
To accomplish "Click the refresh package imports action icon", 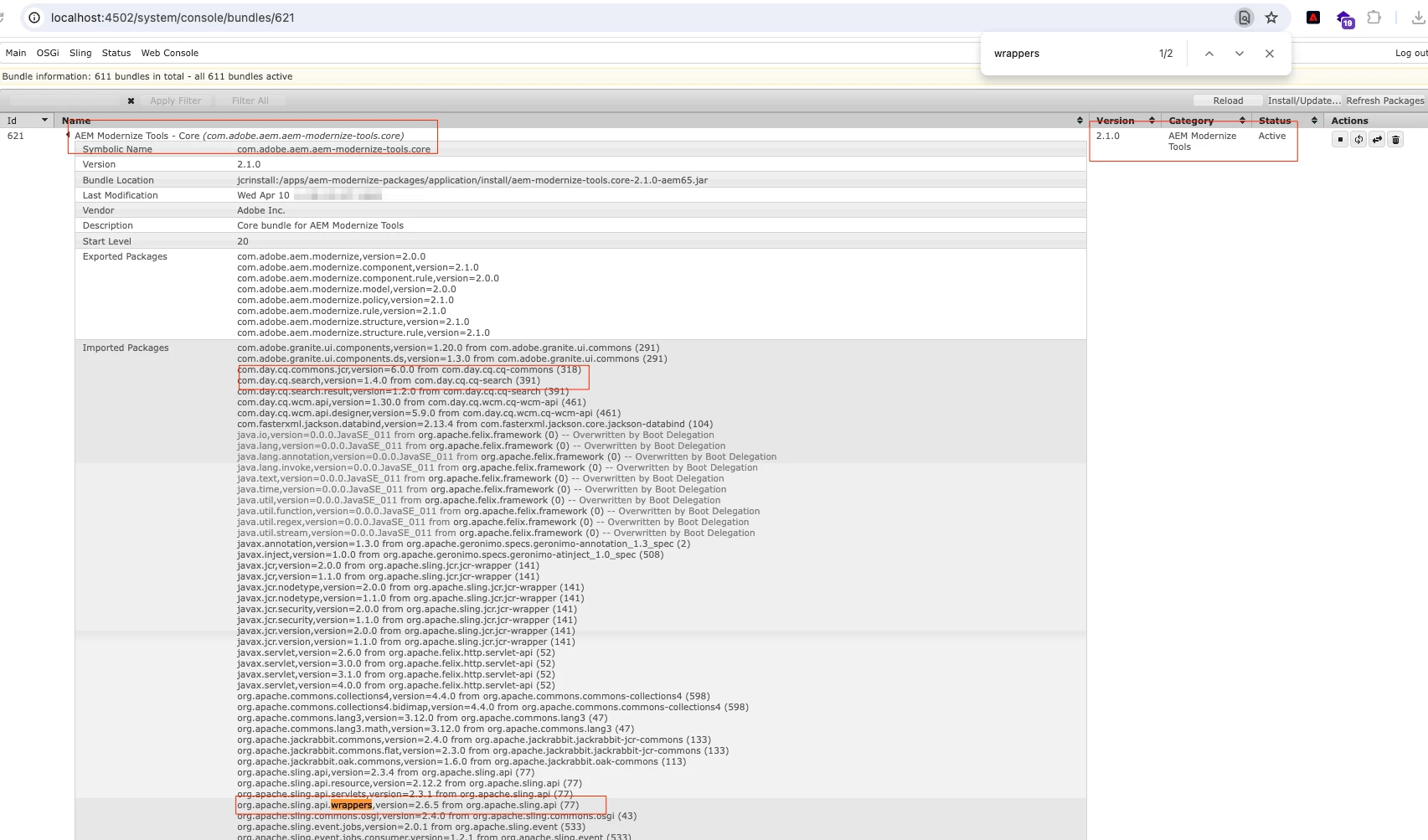I will 1358,140.
